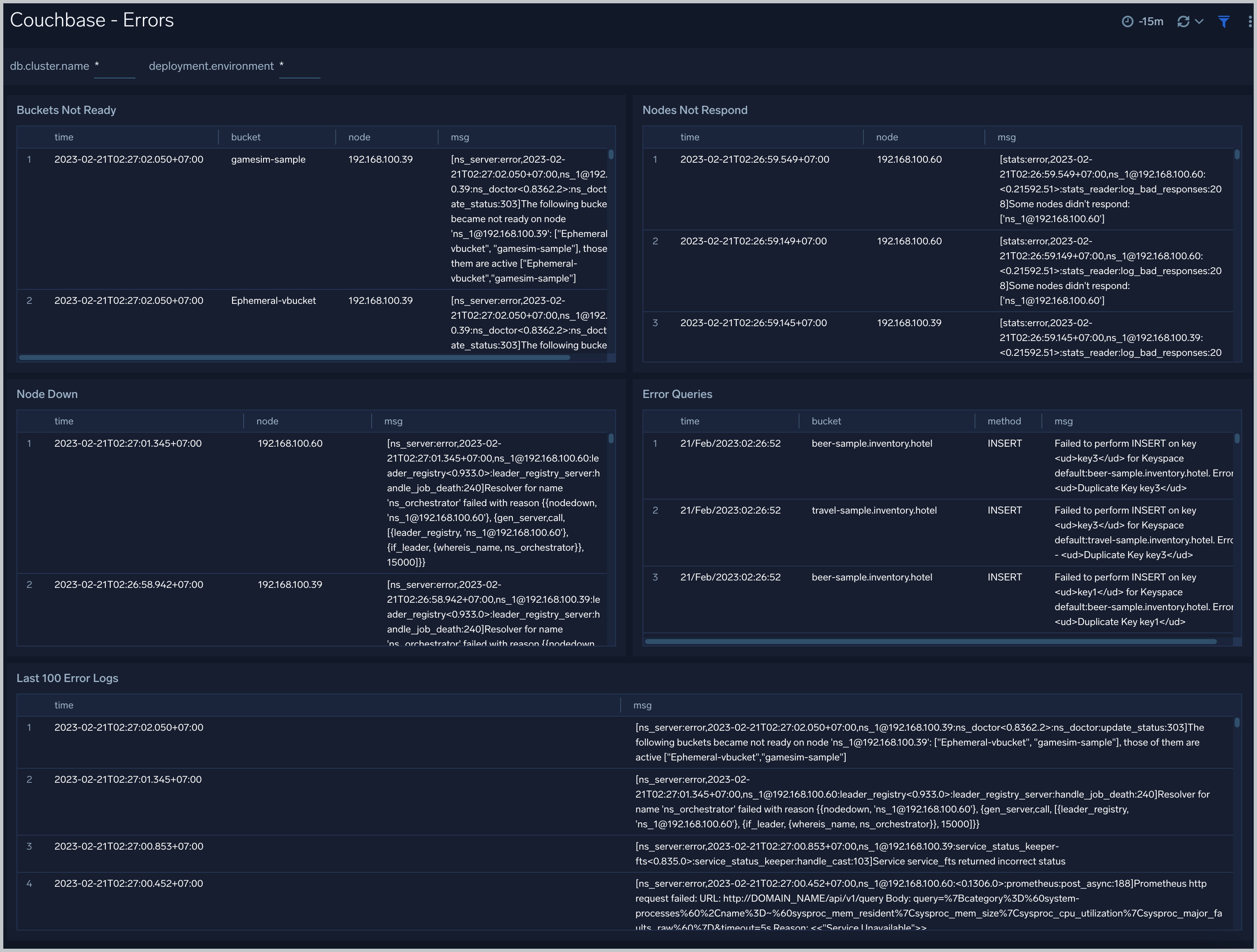
Task: Sort Node Down table by node column
Action: [x=267, y=421]
